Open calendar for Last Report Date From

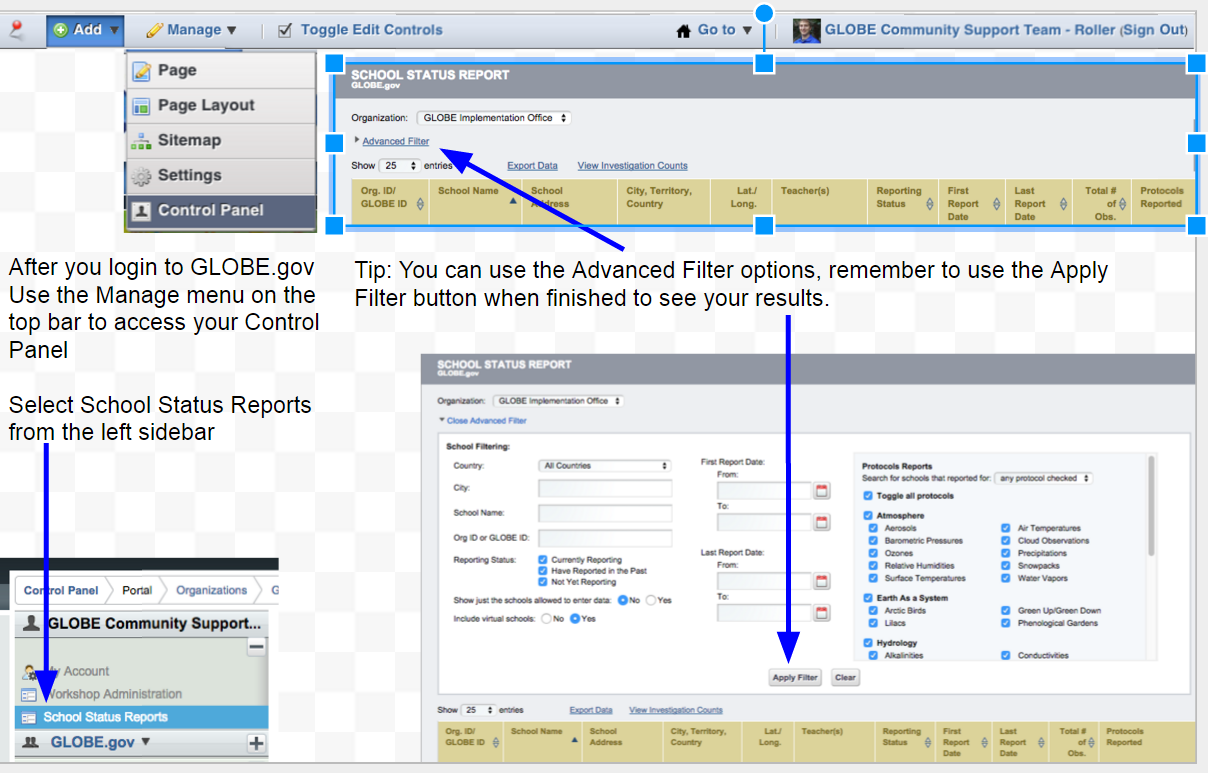[x=823, y=581]
